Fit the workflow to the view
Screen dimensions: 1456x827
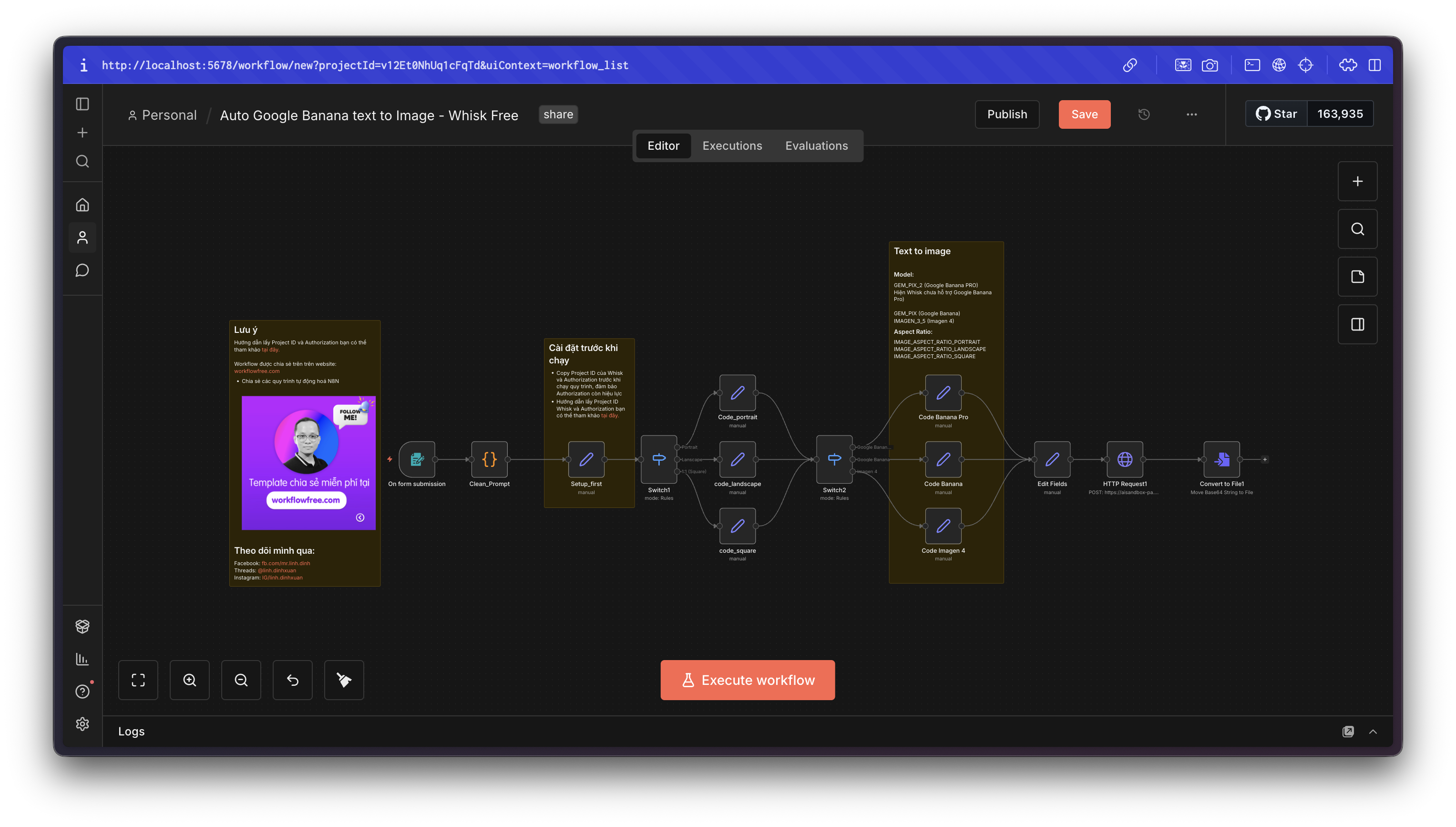[x=138, y=680]
